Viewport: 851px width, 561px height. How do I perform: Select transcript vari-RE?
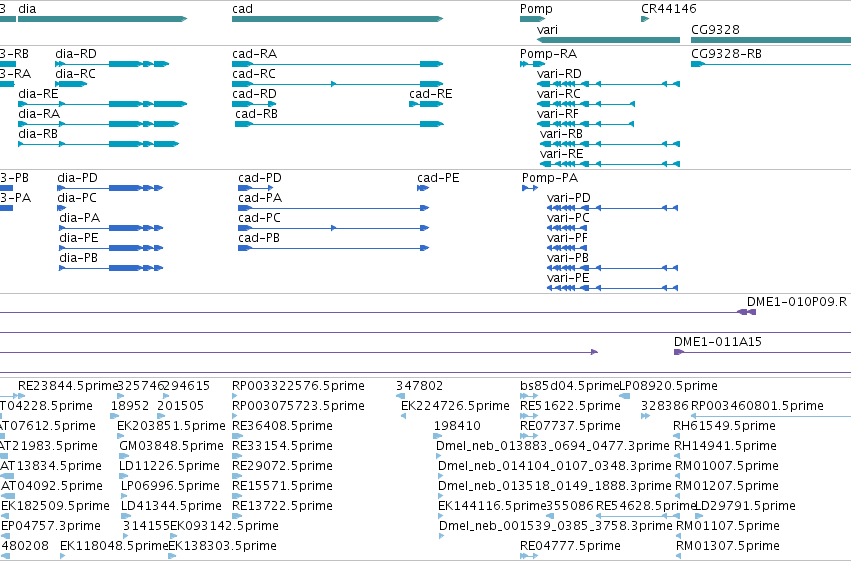610,164
